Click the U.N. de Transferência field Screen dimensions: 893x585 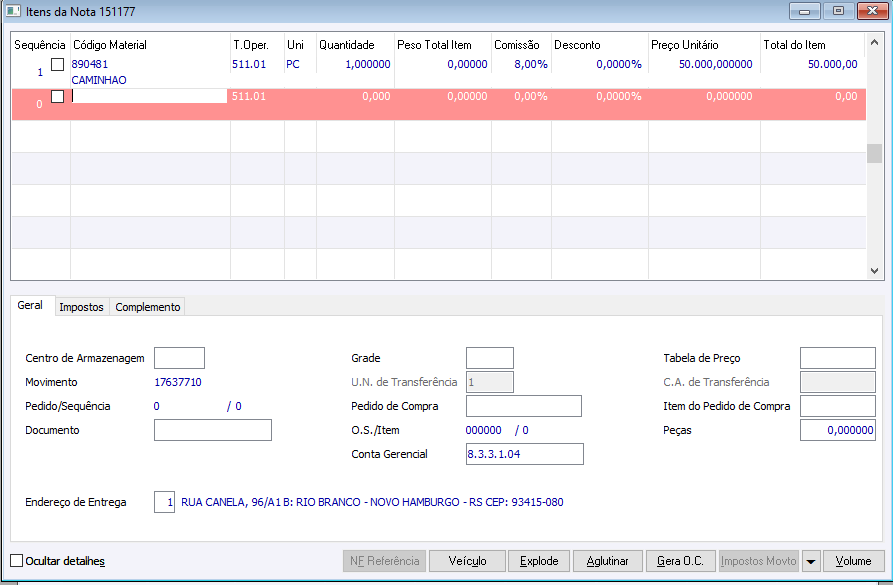point(490,382)
